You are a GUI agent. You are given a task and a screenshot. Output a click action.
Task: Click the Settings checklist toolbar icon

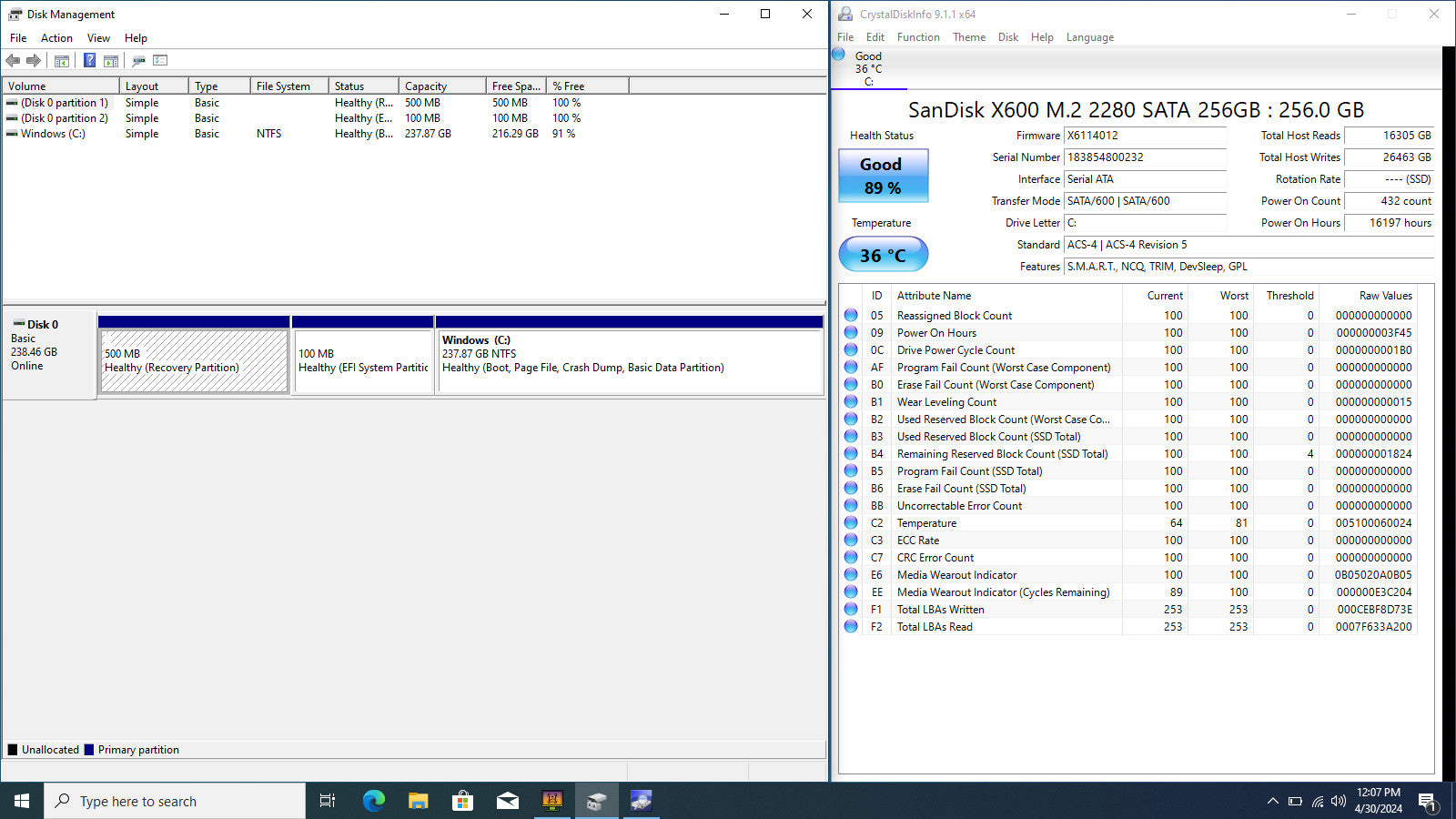[160, 61]
